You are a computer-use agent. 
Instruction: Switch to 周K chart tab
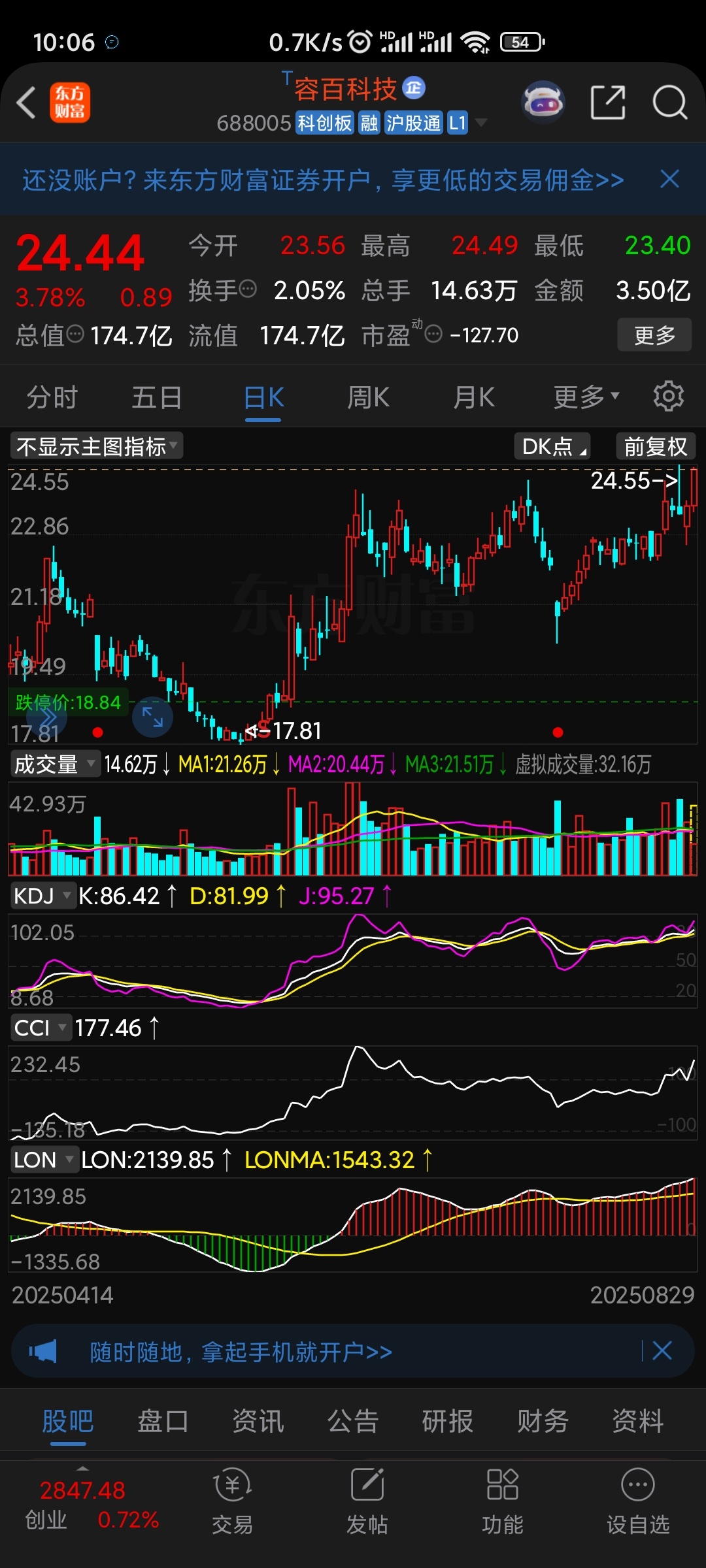(x=368, y=397)
